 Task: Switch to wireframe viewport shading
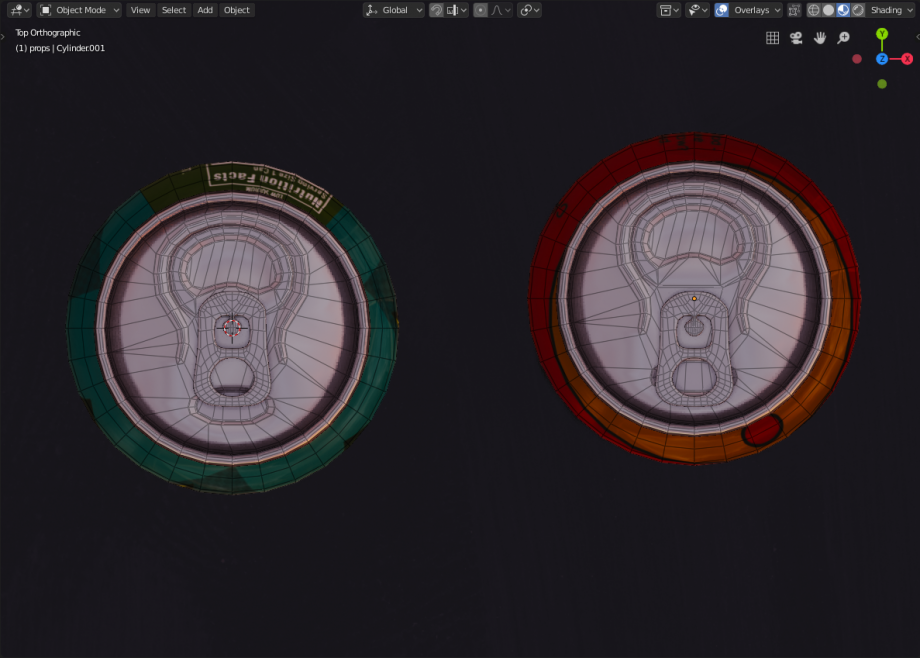(x=814, y=10)
